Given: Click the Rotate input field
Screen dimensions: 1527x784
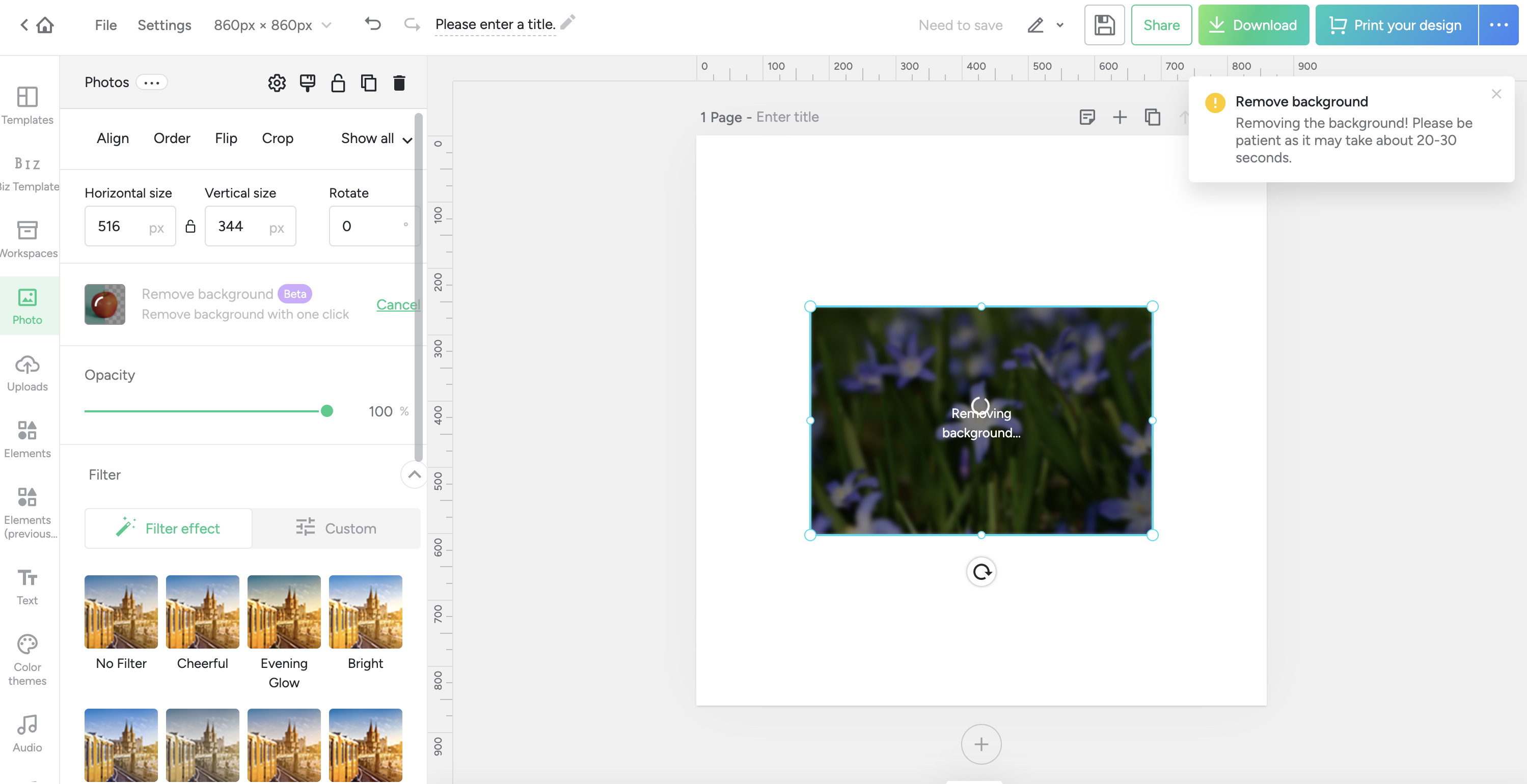Looking at the screenshot, I should pos(374,227).
